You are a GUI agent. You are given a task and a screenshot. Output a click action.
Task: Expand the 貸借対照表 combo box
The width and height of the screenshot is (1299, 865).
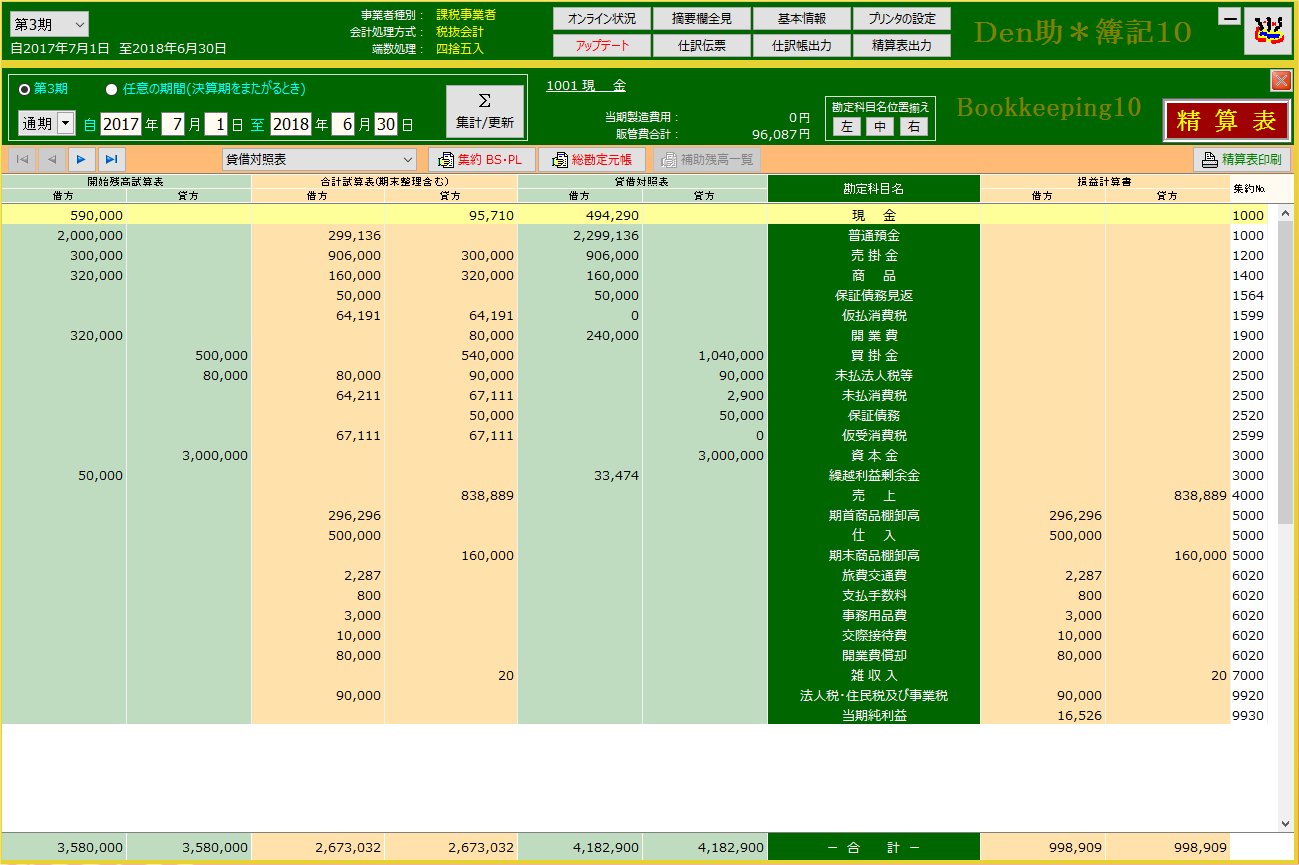(407, 159)
